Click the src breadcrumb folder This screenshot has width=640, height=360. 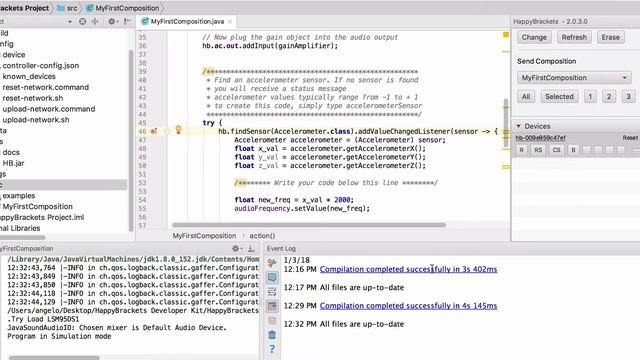click(67, 8)
